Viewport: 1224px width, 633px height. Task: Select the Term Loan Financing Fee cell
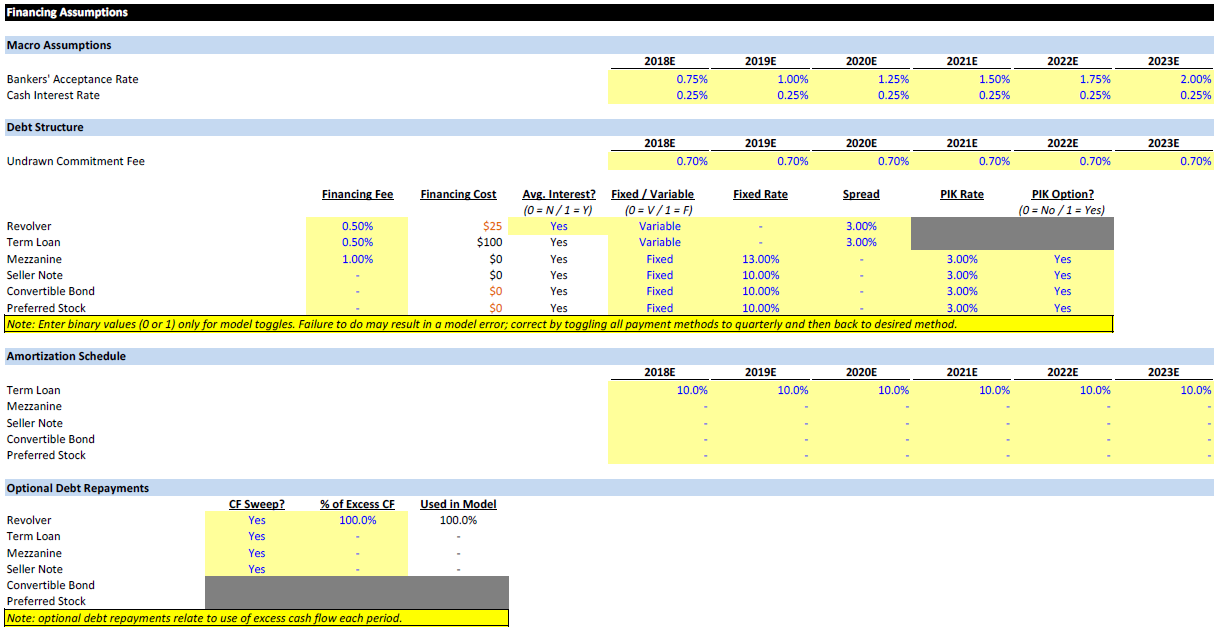pos(357,242)
